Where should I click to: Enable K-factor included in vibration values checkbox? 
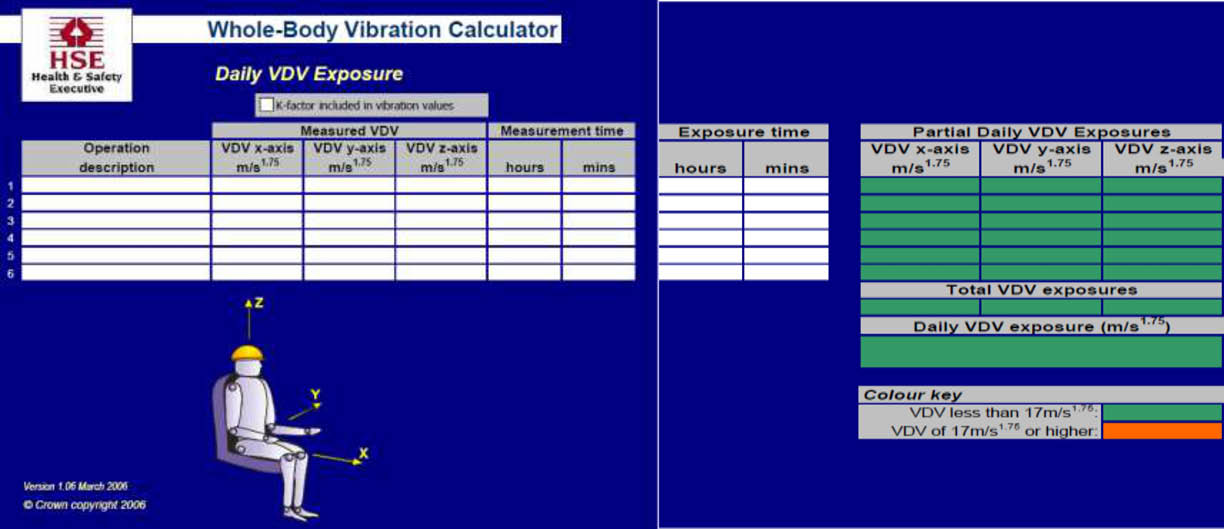tap(266, 105)
